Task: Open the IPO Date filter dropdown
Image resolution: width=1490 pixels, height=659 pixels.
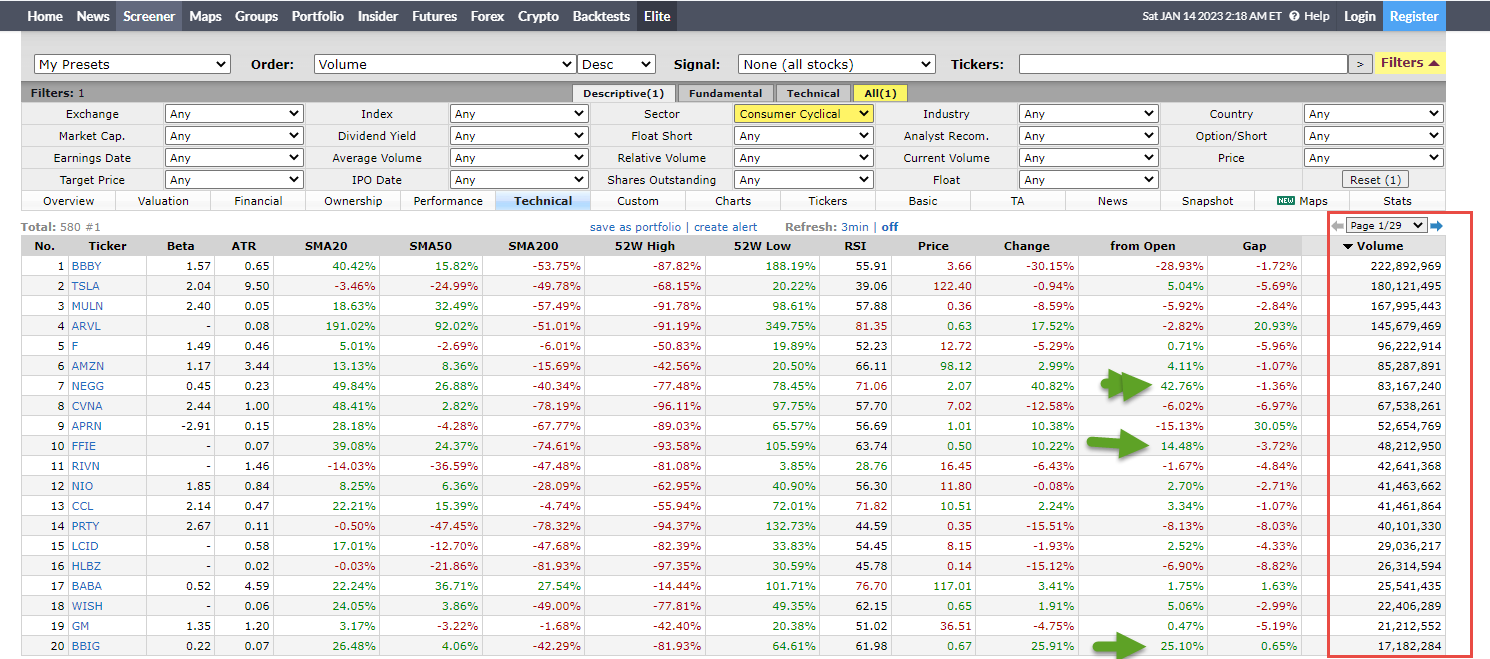Action: 519,180
